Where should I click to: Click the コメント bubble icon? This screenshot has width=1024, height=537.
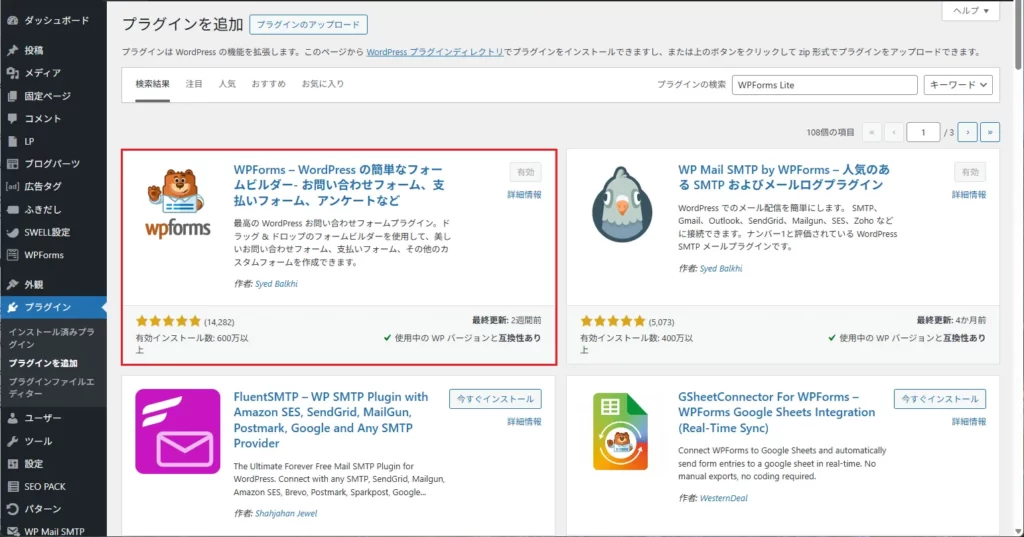point(12,118)
